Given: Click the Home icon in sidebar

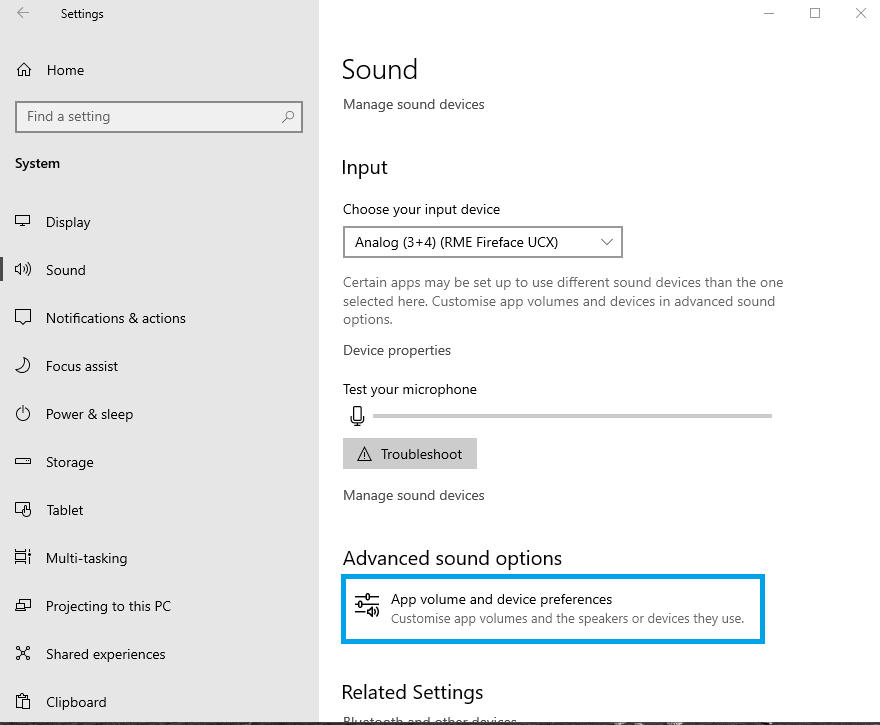Looking at the screenshot, I should 24,70.
